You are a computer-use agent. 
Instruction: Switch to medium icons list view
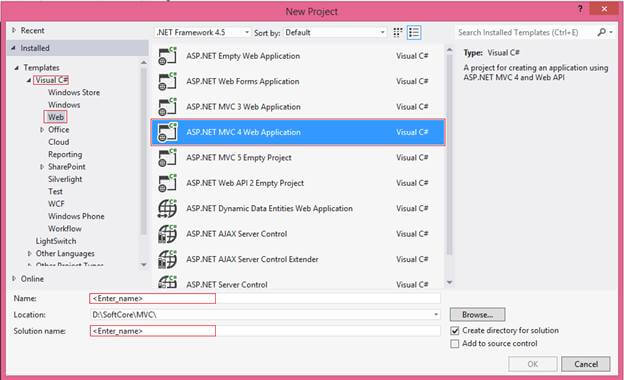coord(414,33)
